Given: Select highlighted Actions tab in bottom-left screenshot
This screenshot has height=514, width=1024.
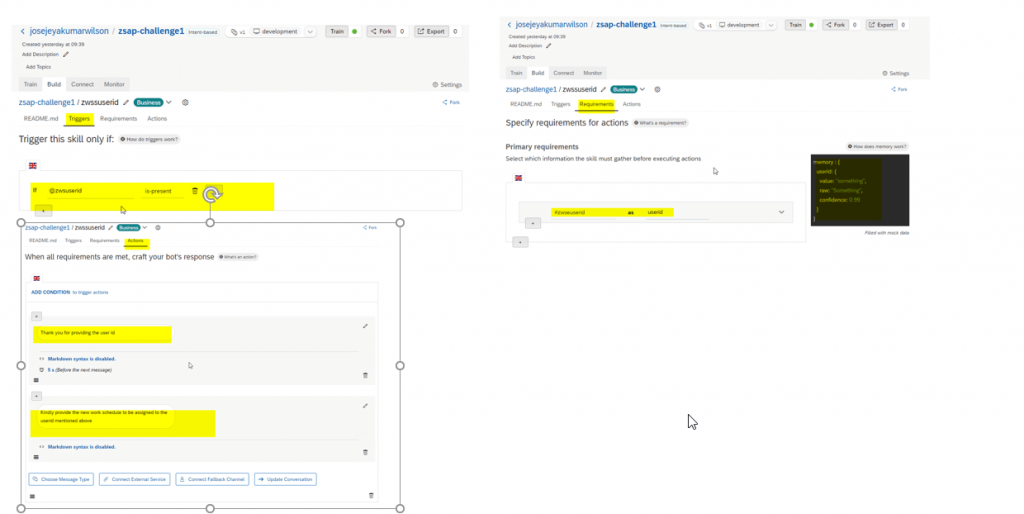Looking at the screenshot, I should (135, 241).
